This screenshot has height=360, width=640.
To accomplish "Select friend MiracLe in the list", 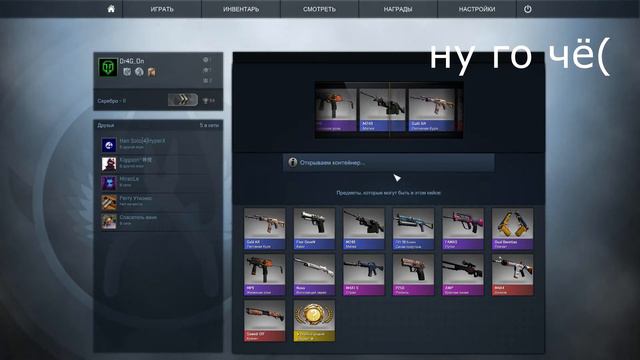I will [159, 183].
